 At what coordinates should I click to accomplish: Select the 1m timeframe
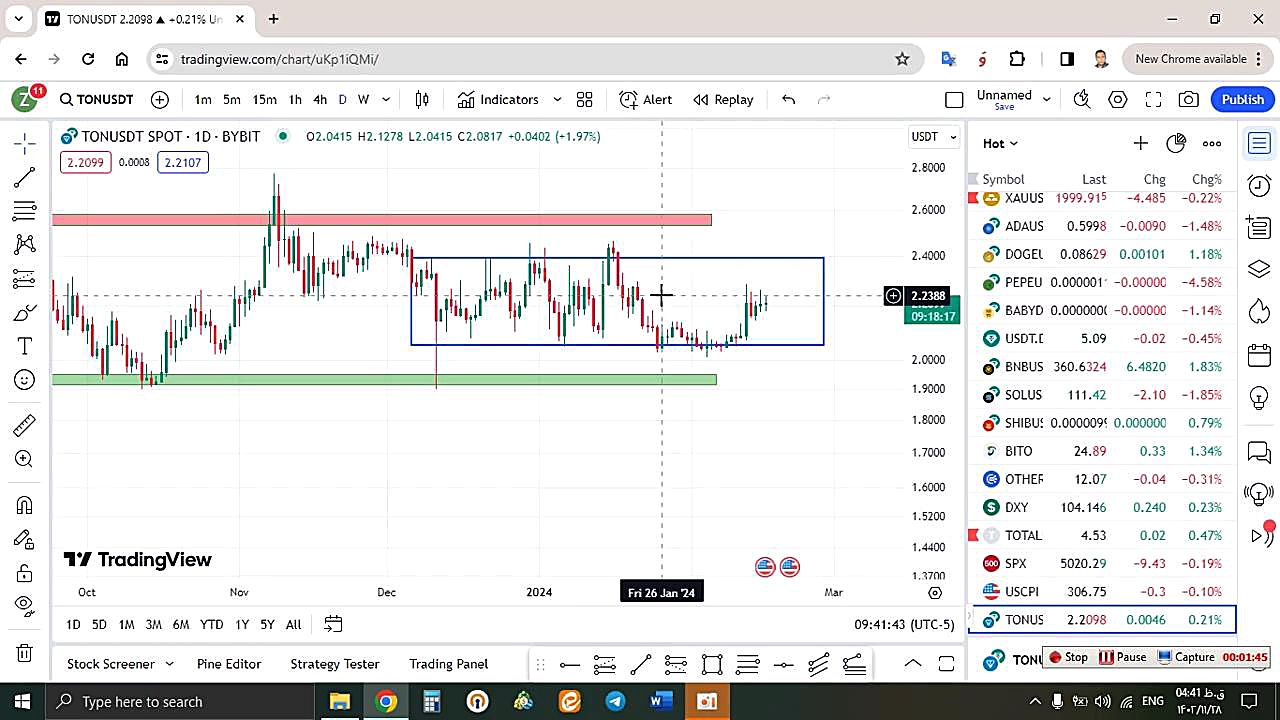[x=203, y=99]
